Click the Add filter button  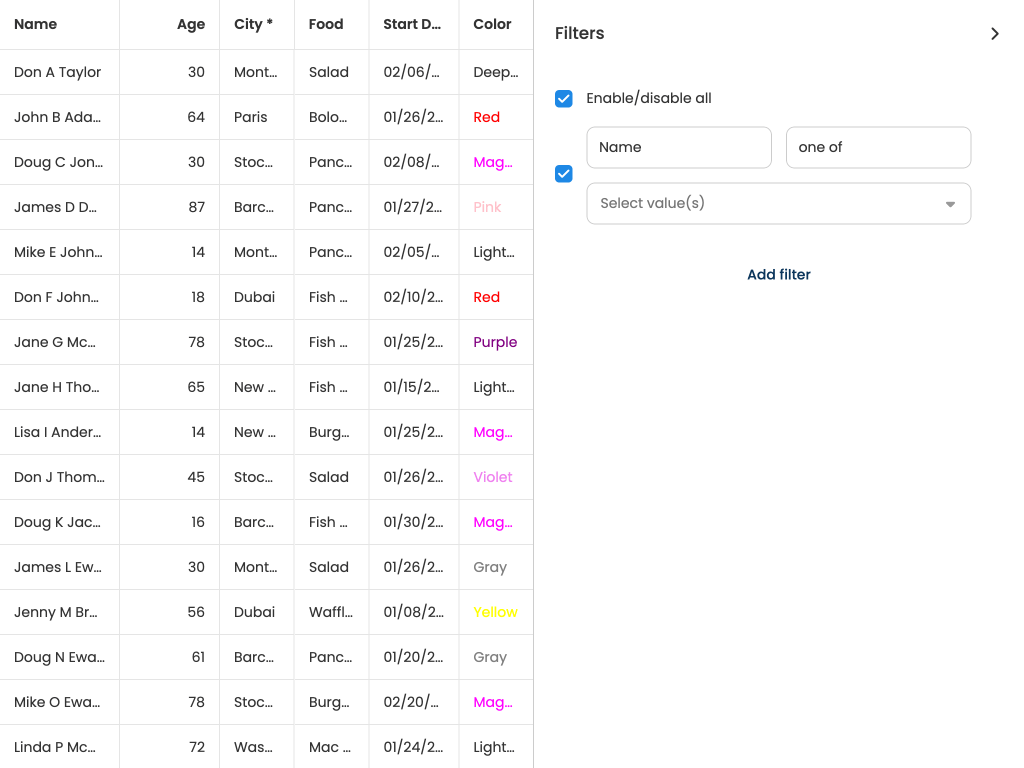tap(778, 275)
